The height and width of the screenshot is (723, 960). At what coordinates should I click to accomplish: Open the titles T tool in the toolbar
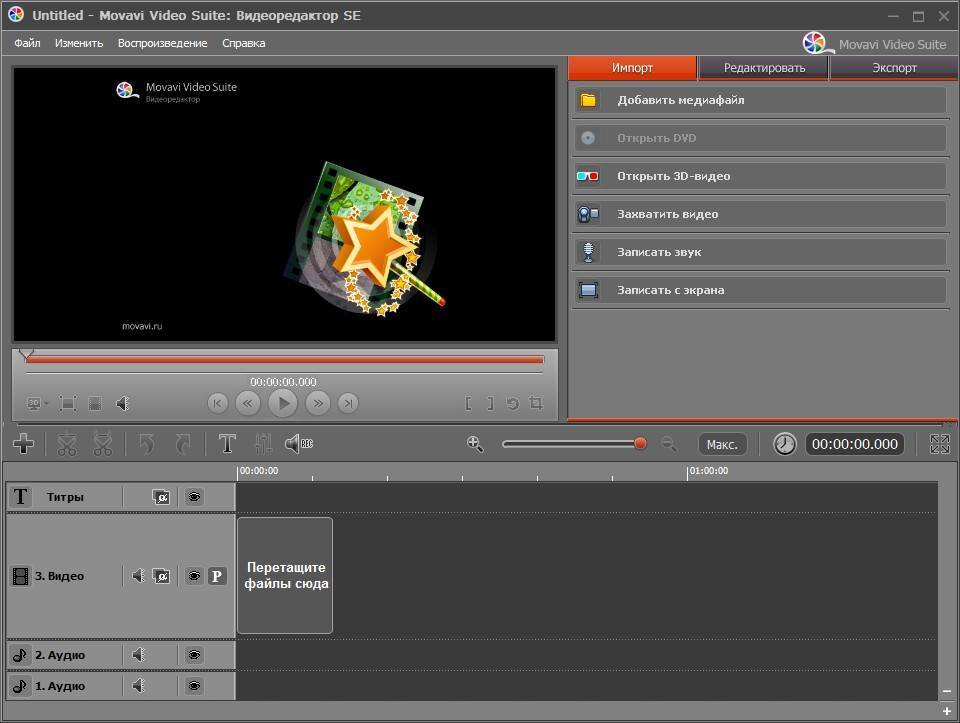pyautogui.click(x=227, y=444)
